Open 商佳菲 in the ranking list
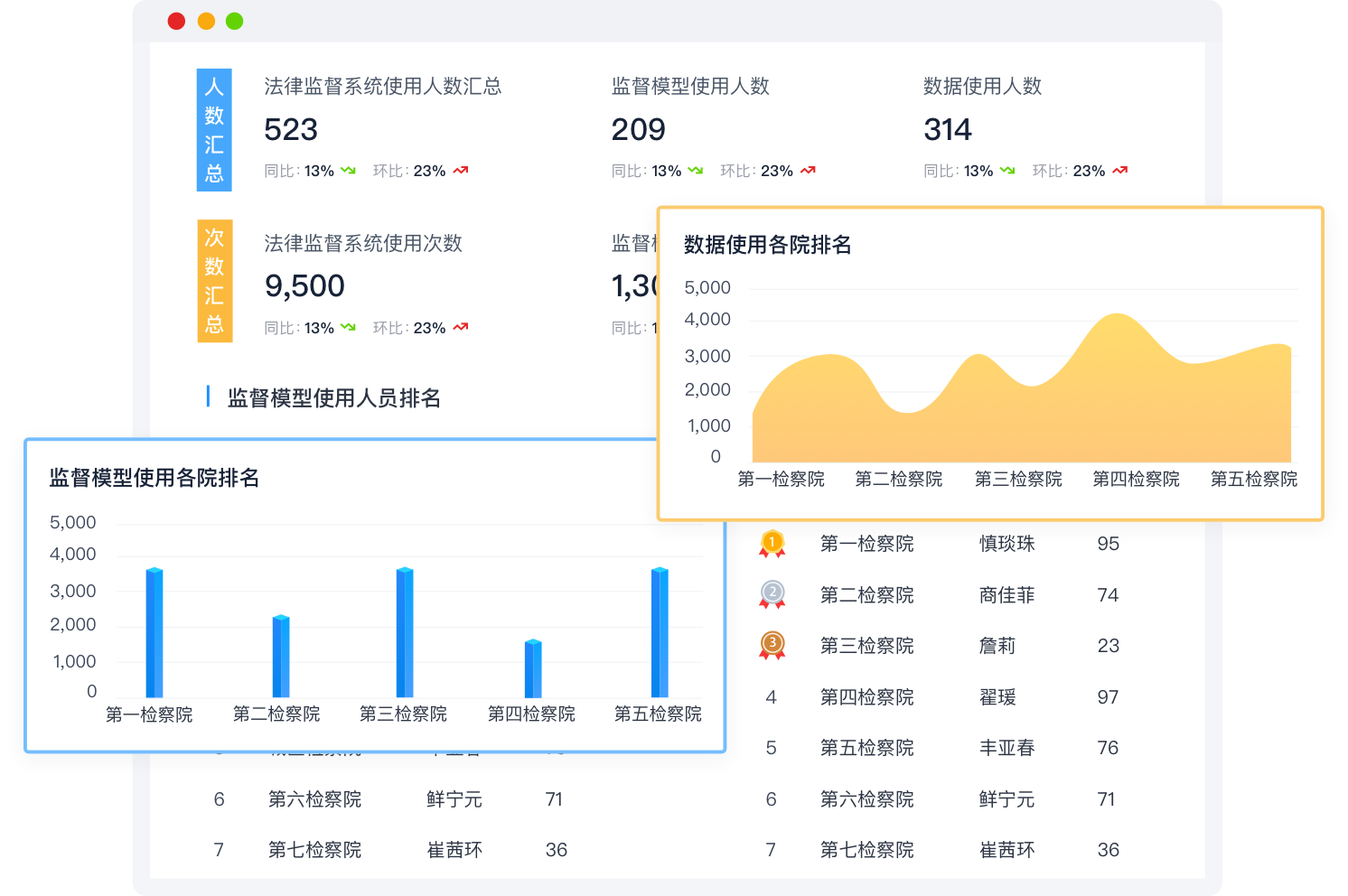The height and width of the screenshot is (896, 1348). [1006, 595]
